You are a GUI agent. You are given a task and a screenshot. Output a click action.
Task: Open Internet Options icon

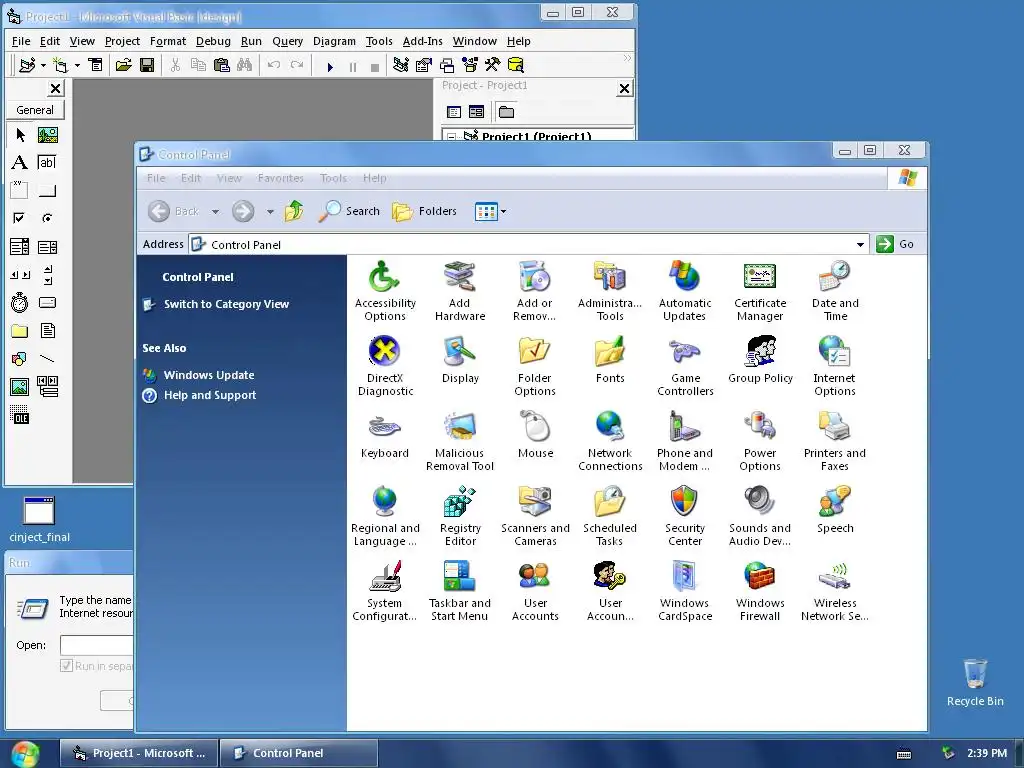click(x=835, y=366)
